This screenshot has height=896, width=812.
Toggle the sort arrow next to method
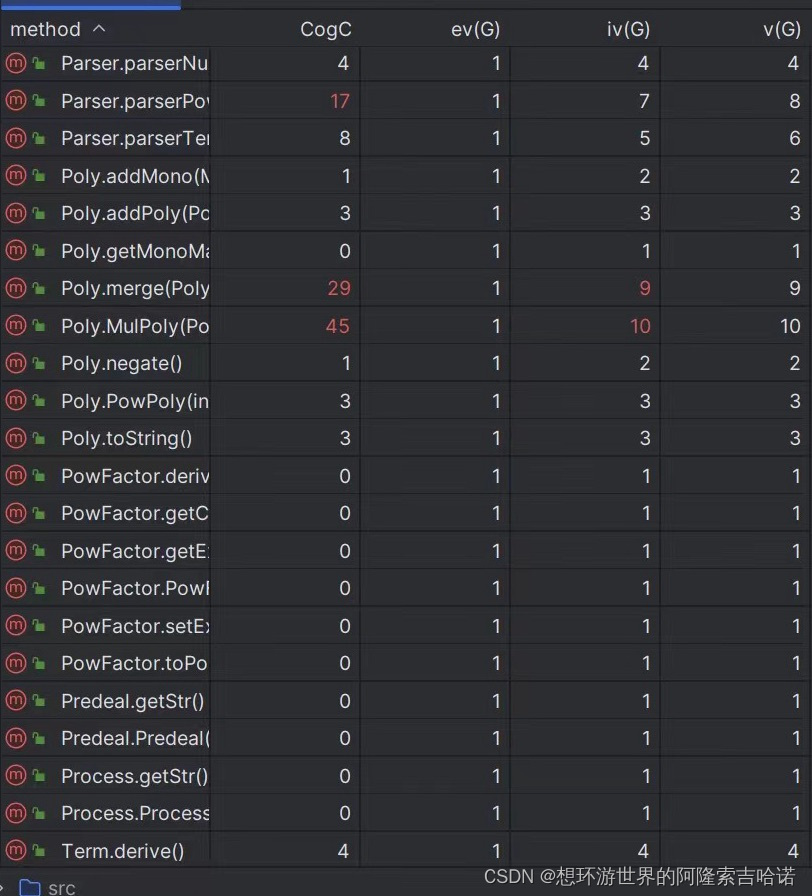99,28
